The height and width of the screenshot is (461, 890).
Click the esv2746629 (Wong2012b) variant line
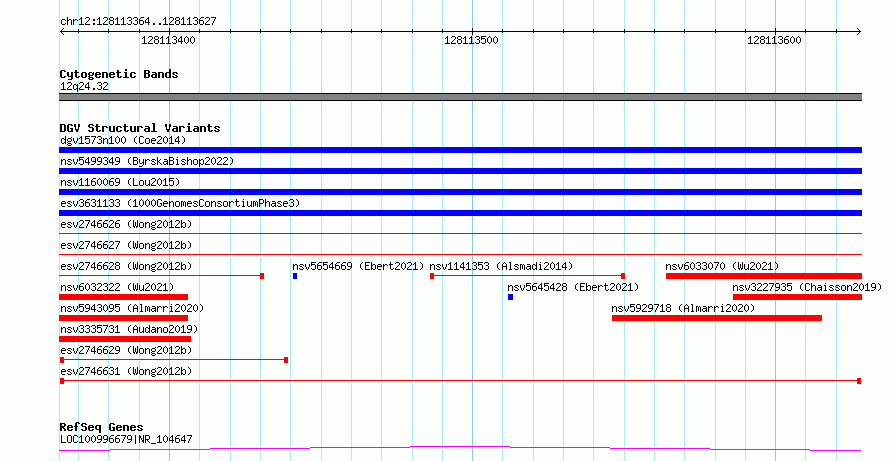tap(174, 360)
